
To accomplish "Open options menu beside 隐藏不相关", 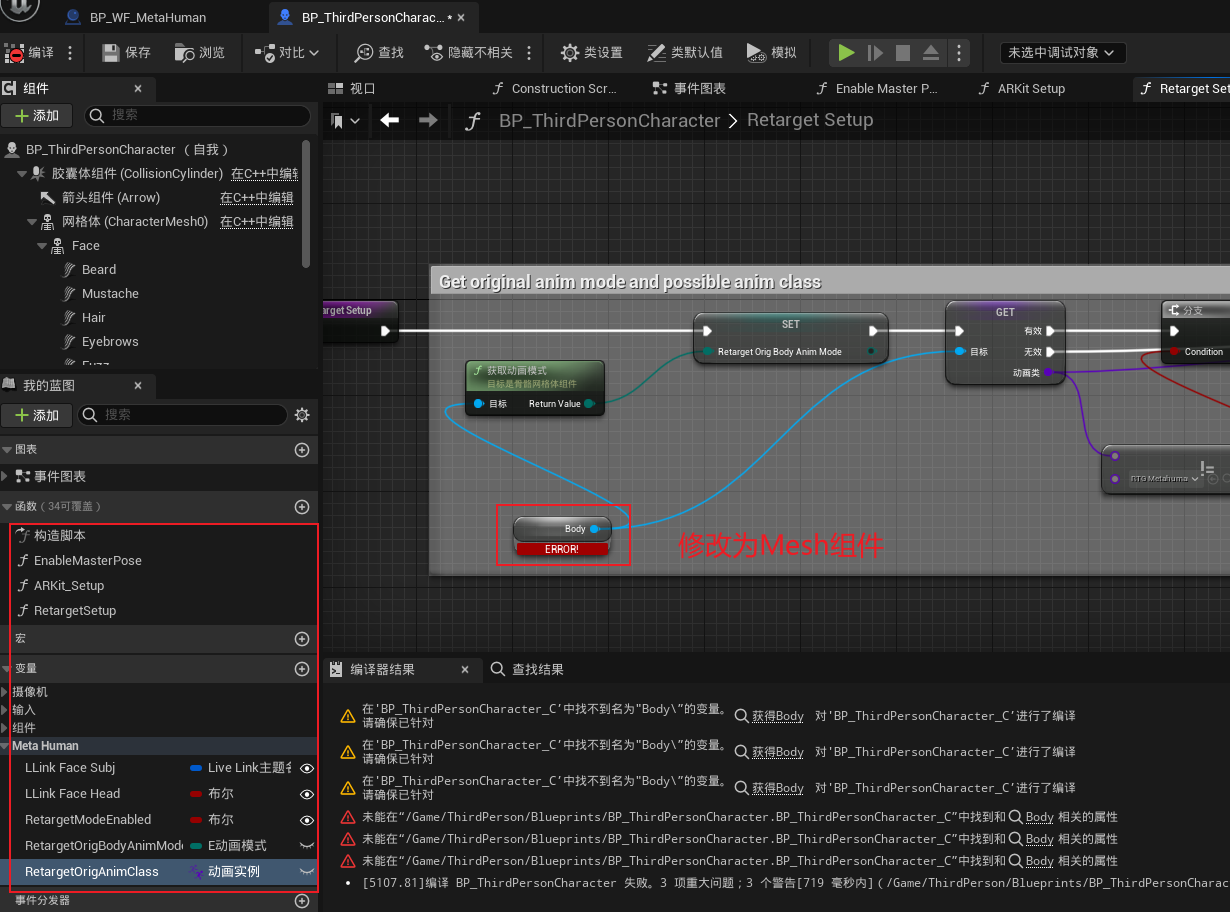I will click(x=529, y=53).
